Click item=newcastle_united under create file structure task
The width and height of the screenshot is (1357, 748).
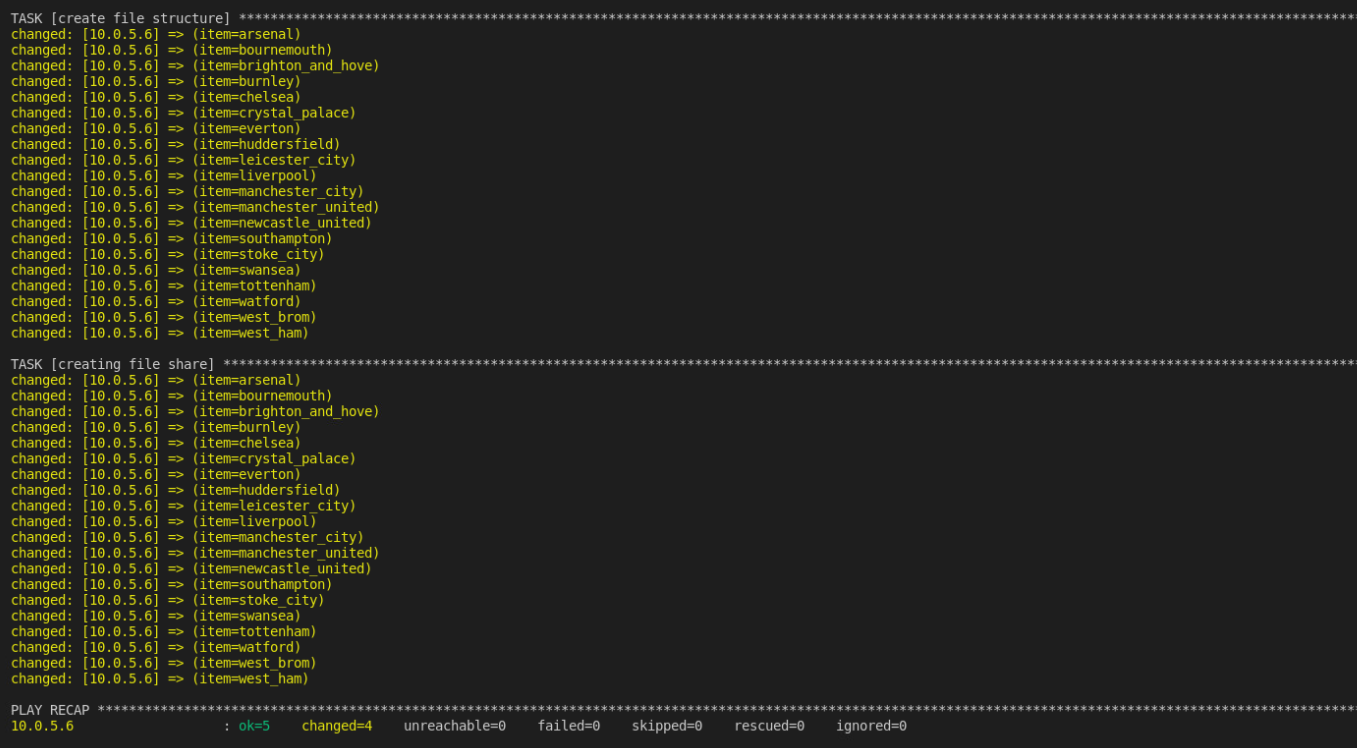[282, 223]
